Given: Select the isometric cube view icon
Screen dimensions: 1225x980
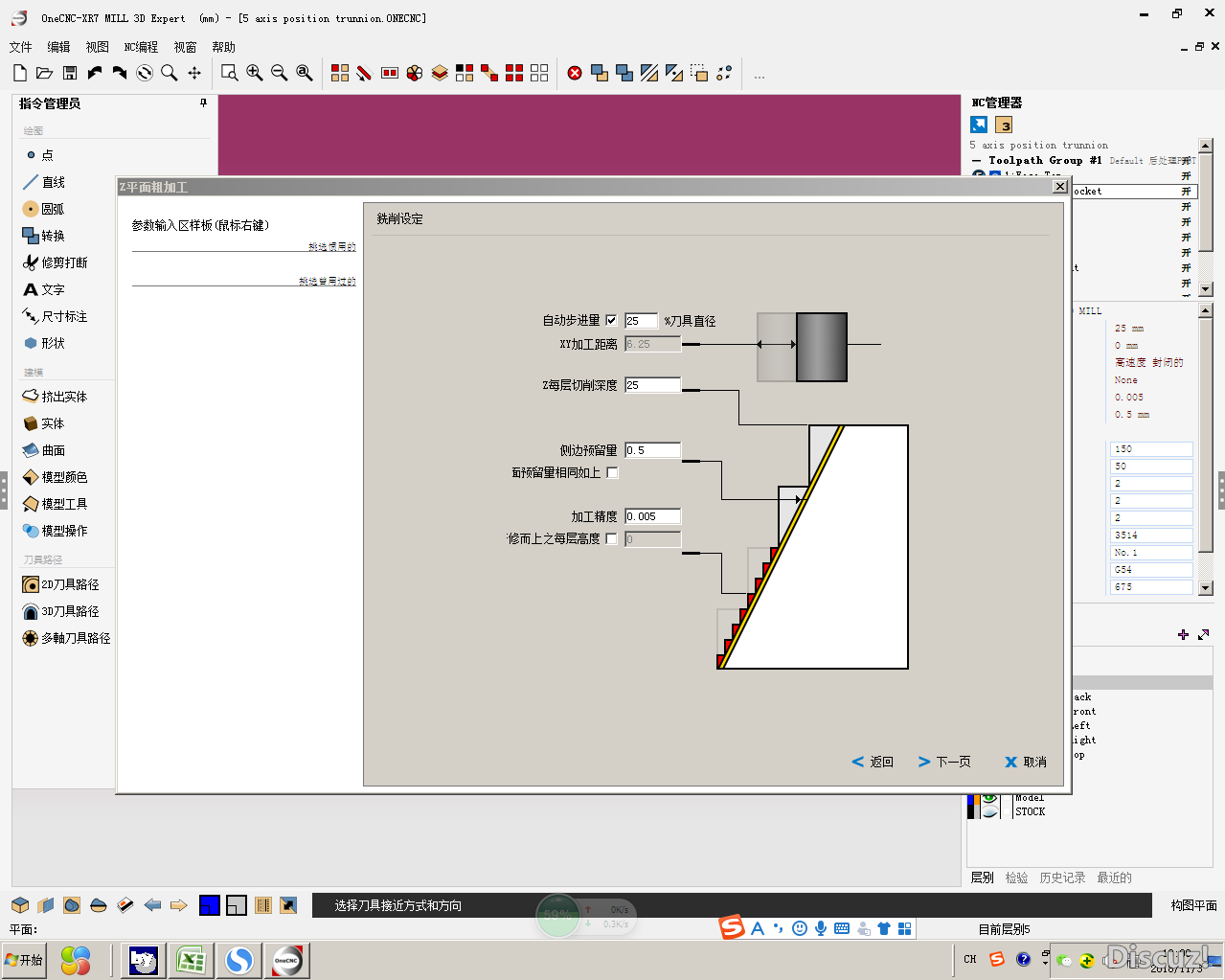Looking at the screenshot, I should tap(20, 904).
